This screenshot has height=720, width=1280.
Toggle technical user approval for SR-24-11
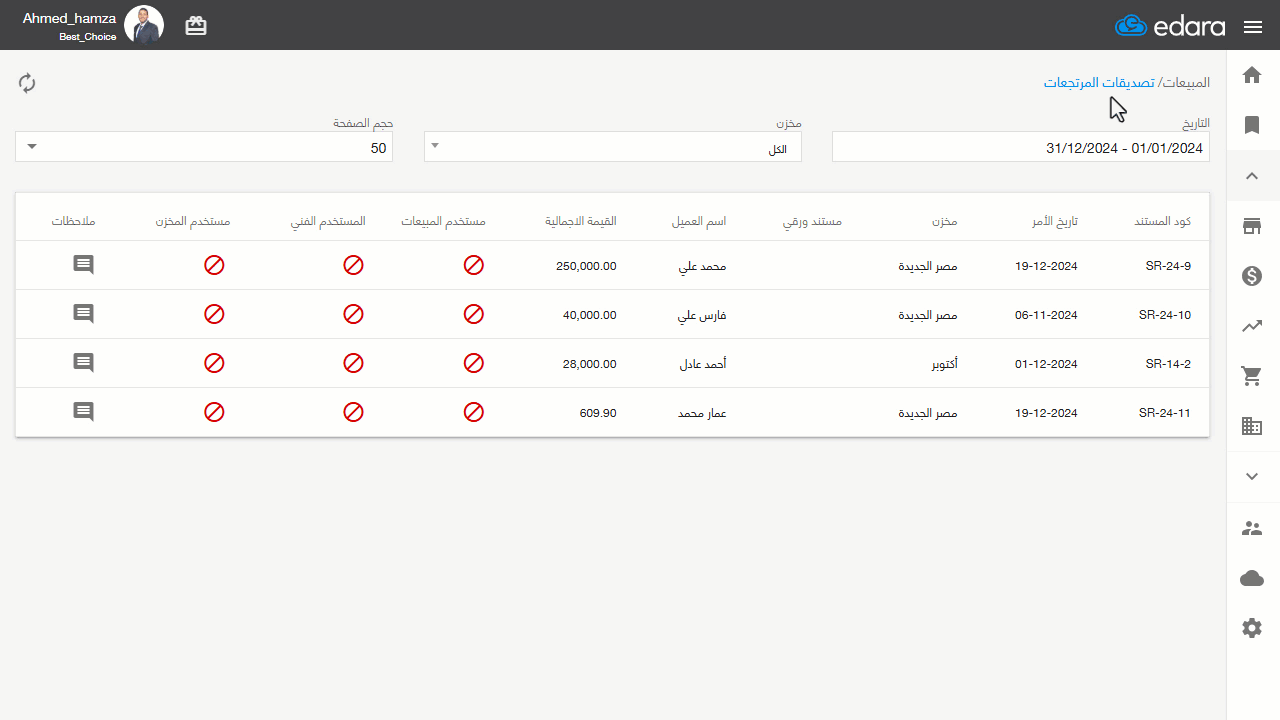pyautogui.click(x=353, y=412)
